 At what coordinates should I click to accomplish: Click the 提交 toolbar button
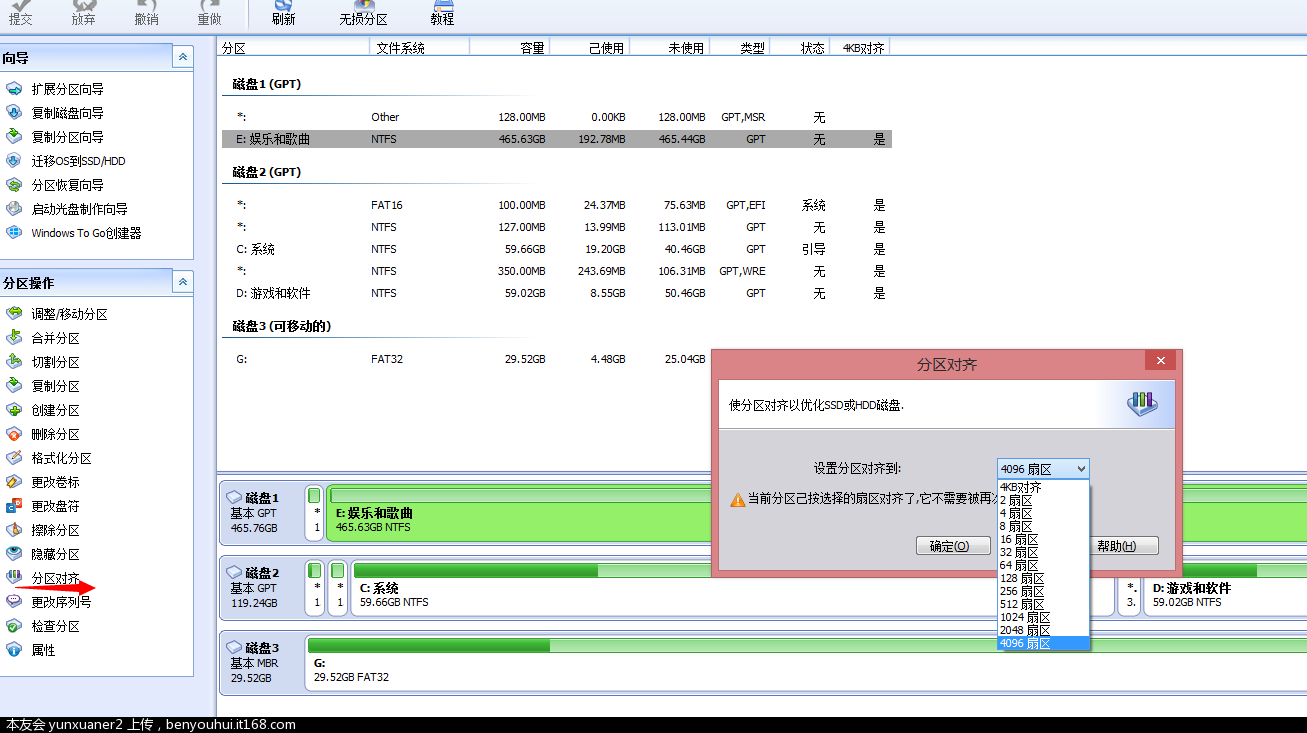[x=20, y=13]
